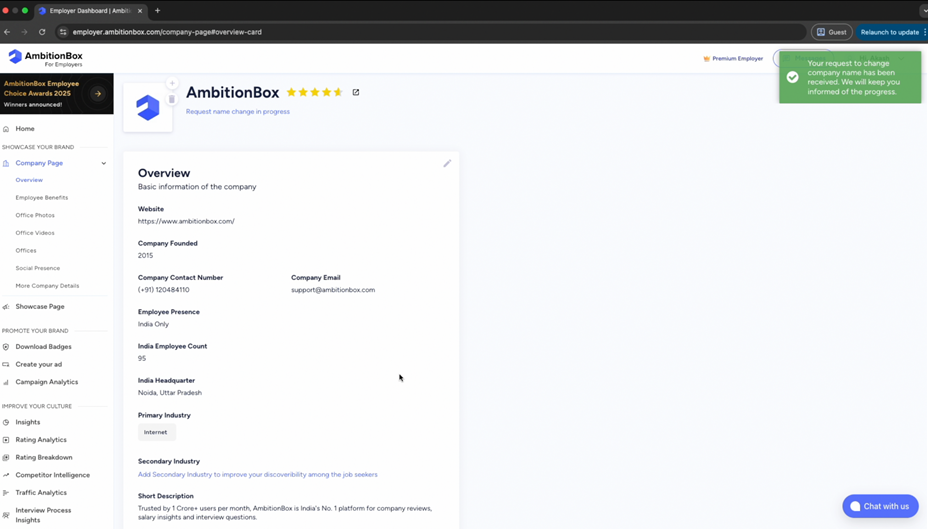The image size is (928, 529).
Task: Open Employee Benefits in sidebar
Action: 42,198
